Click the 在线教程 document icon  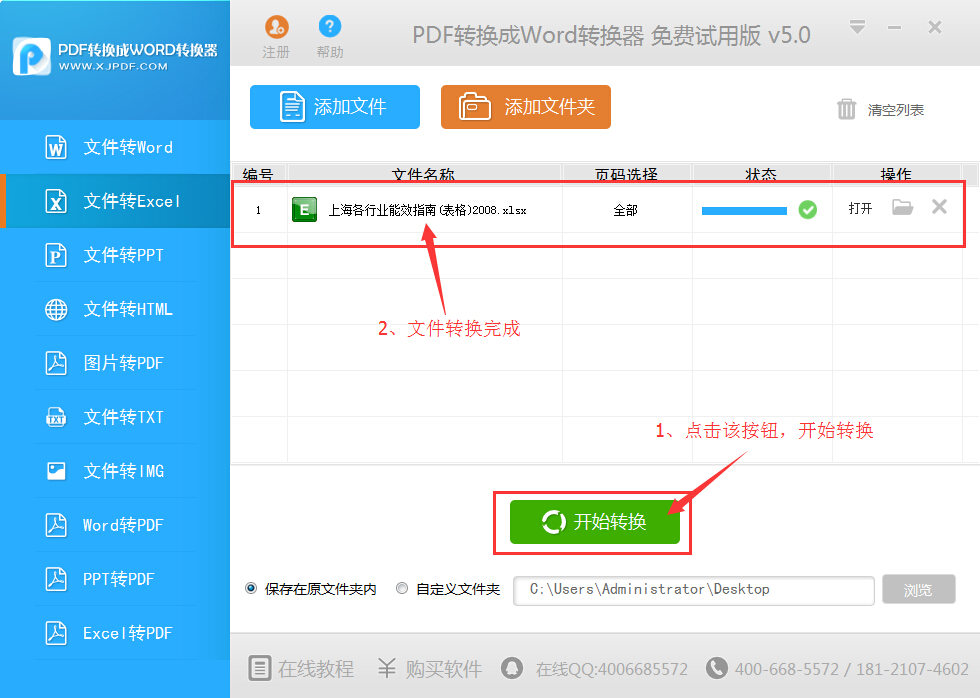coord(259,667)
